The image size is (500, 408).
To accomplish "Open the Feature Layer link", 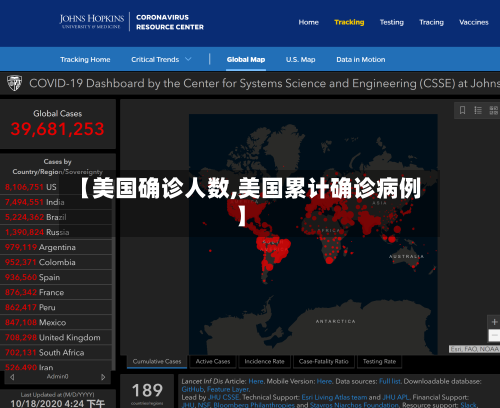I will point(228,389).
